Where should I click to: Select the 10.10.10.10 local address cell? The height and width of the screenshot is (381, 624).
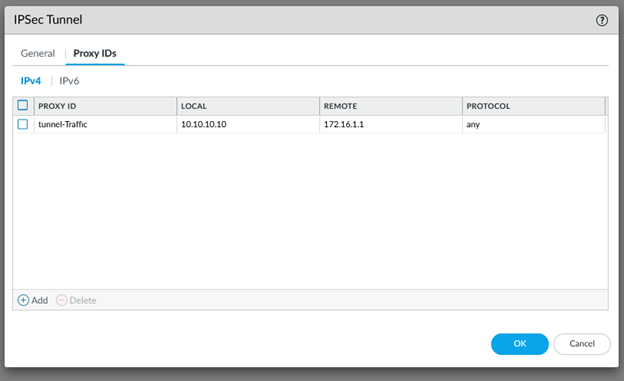[248, 124]
